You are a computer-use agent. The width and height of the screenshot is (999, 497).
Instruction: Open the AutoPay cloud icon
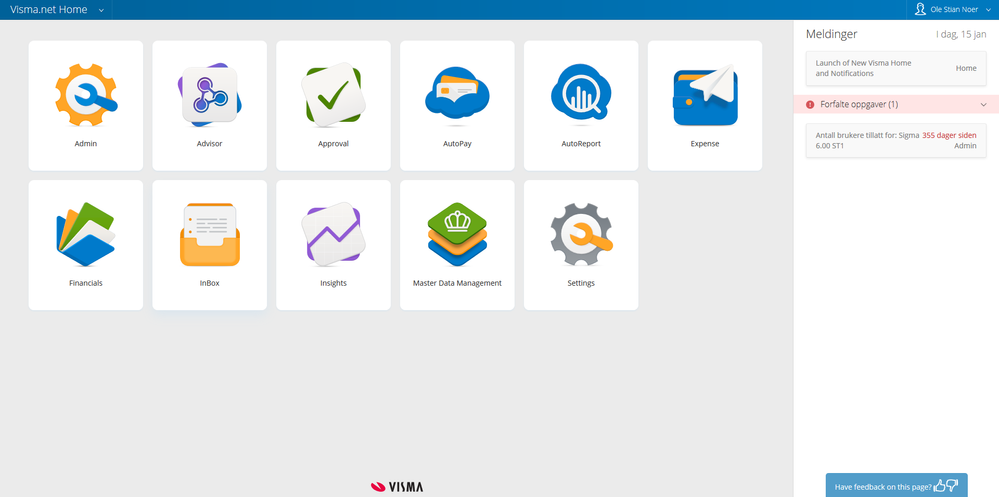(457, 94)
